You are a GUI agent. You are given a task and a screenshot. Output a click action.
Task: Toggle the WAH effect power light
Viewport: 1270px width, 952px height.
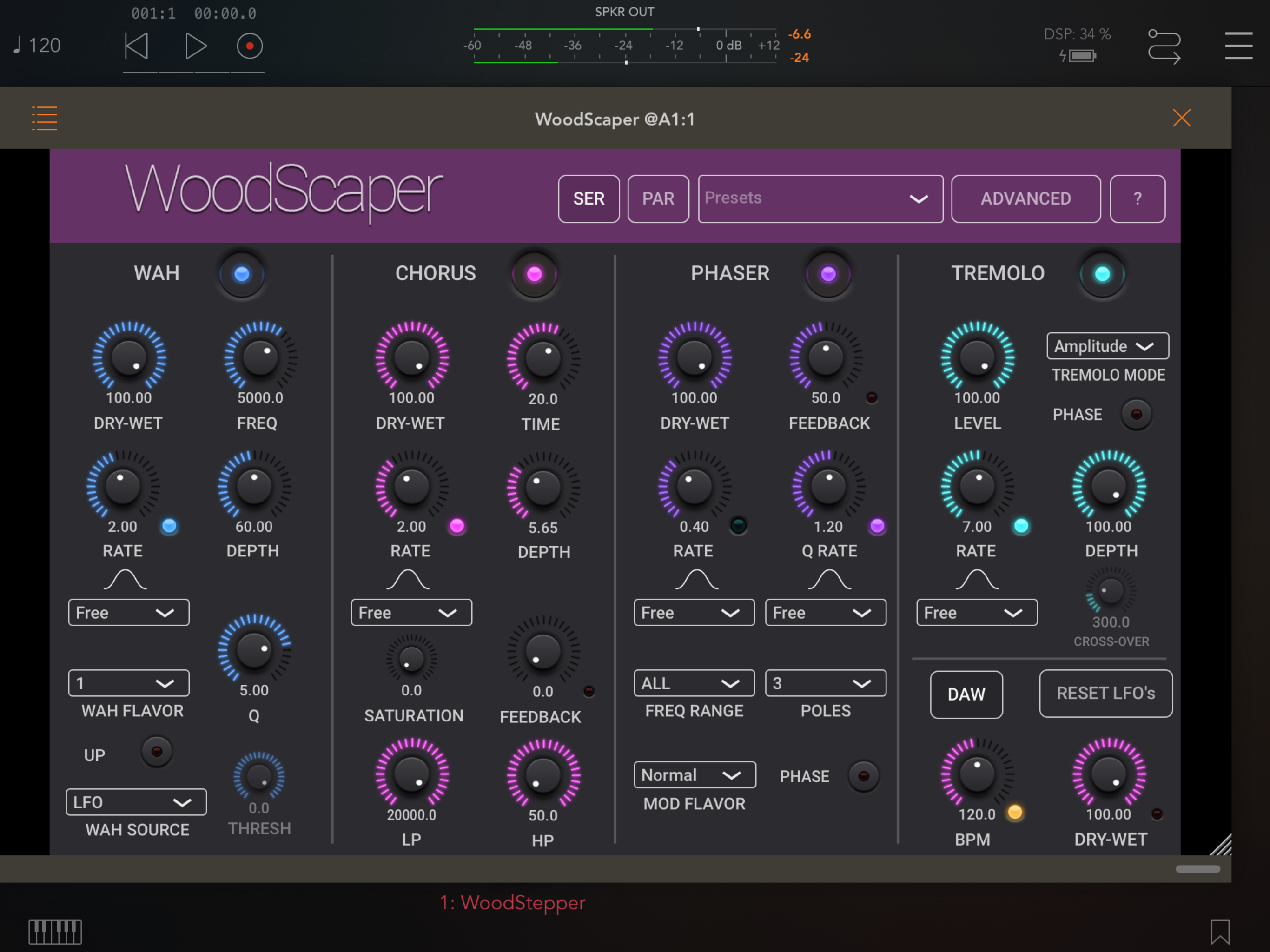[242, 274]
